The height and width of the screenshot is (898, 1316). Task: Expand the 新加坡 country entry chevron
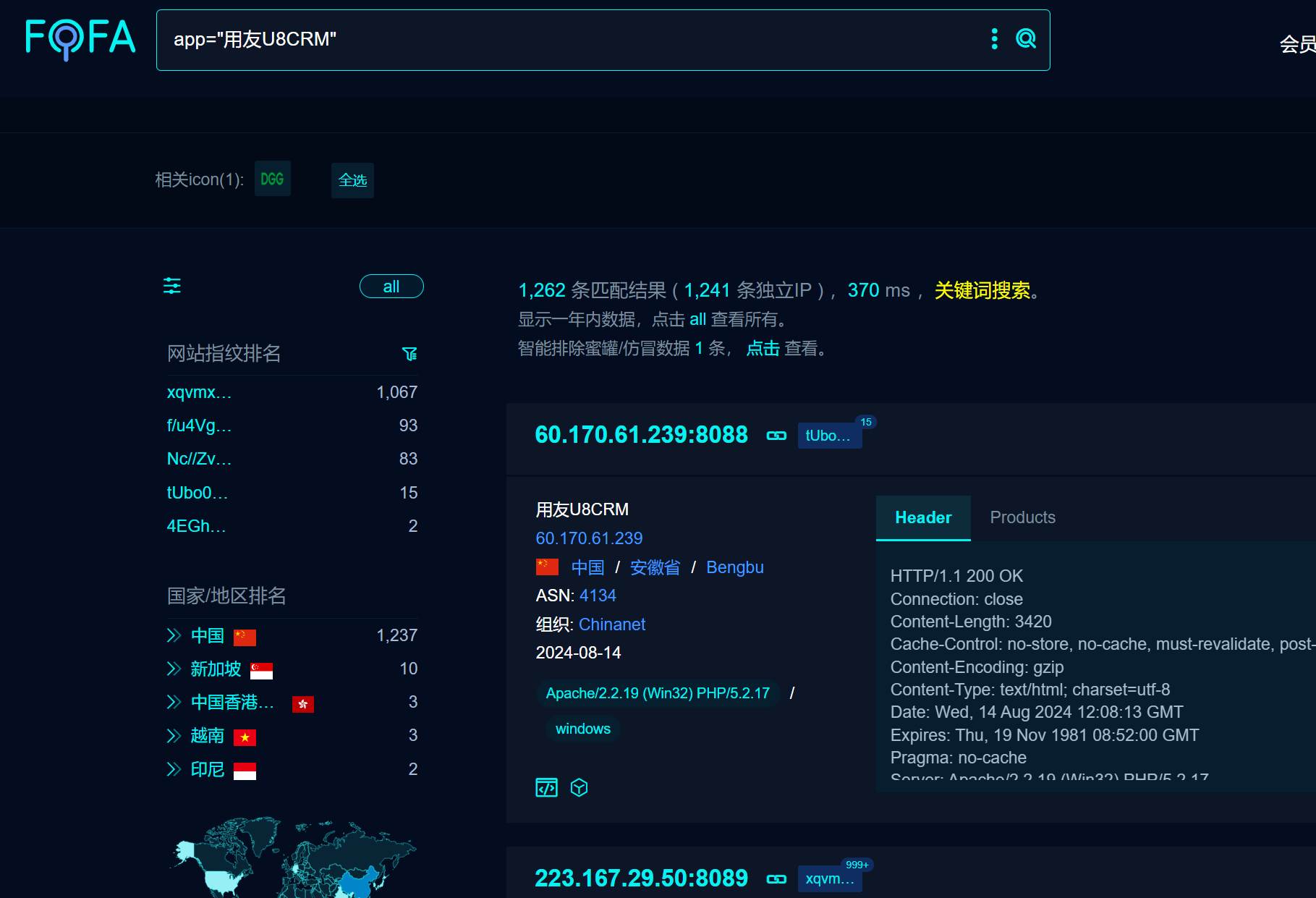coord(174,669)
